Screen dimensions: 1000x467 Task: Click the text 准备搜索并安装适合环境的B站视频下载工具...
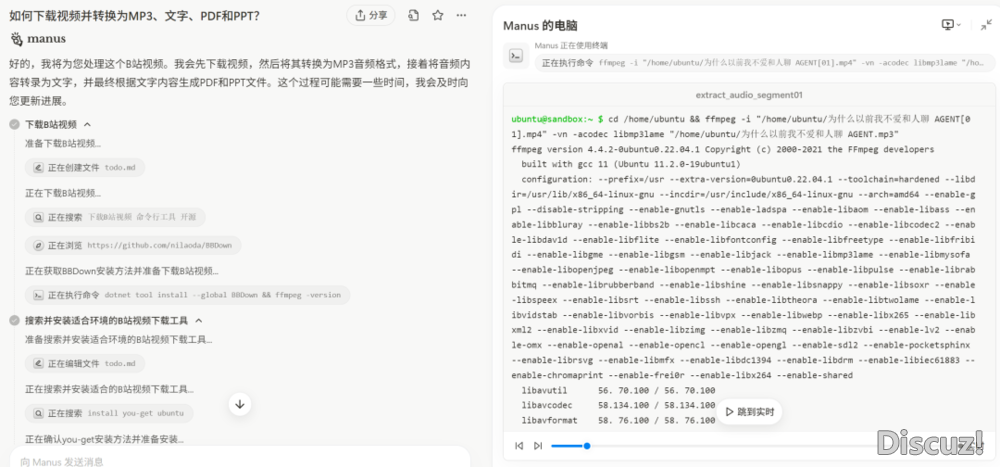(x=119, y=339)
